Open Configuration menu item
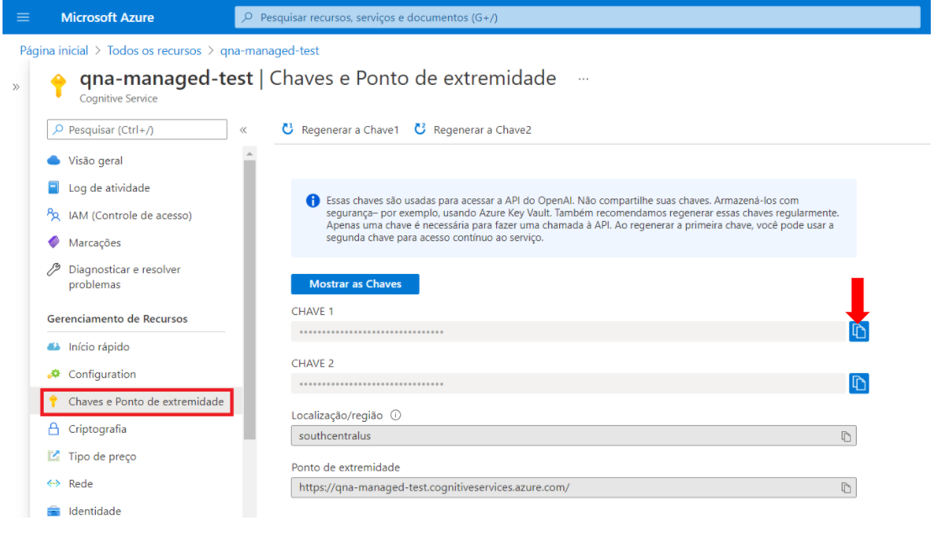This screenshot has height=542, width=940. pyautogui.click(x=102, y=374)
